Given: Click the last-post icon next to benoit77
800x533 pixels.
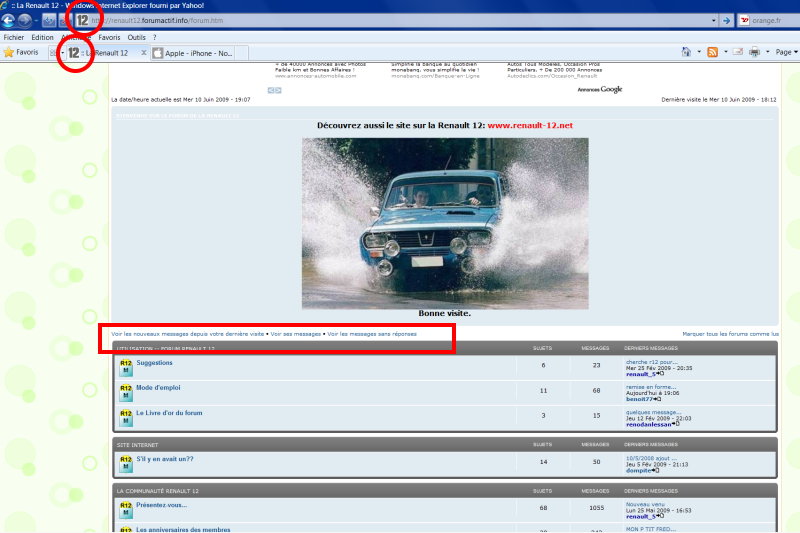Looking at the screenshot, I should (658, 399).
